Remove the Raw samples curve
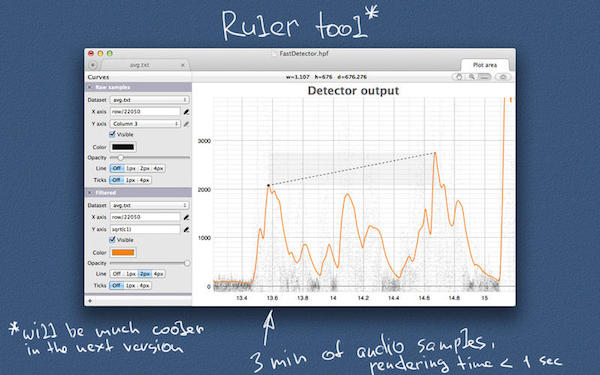 tap(90, 87)
